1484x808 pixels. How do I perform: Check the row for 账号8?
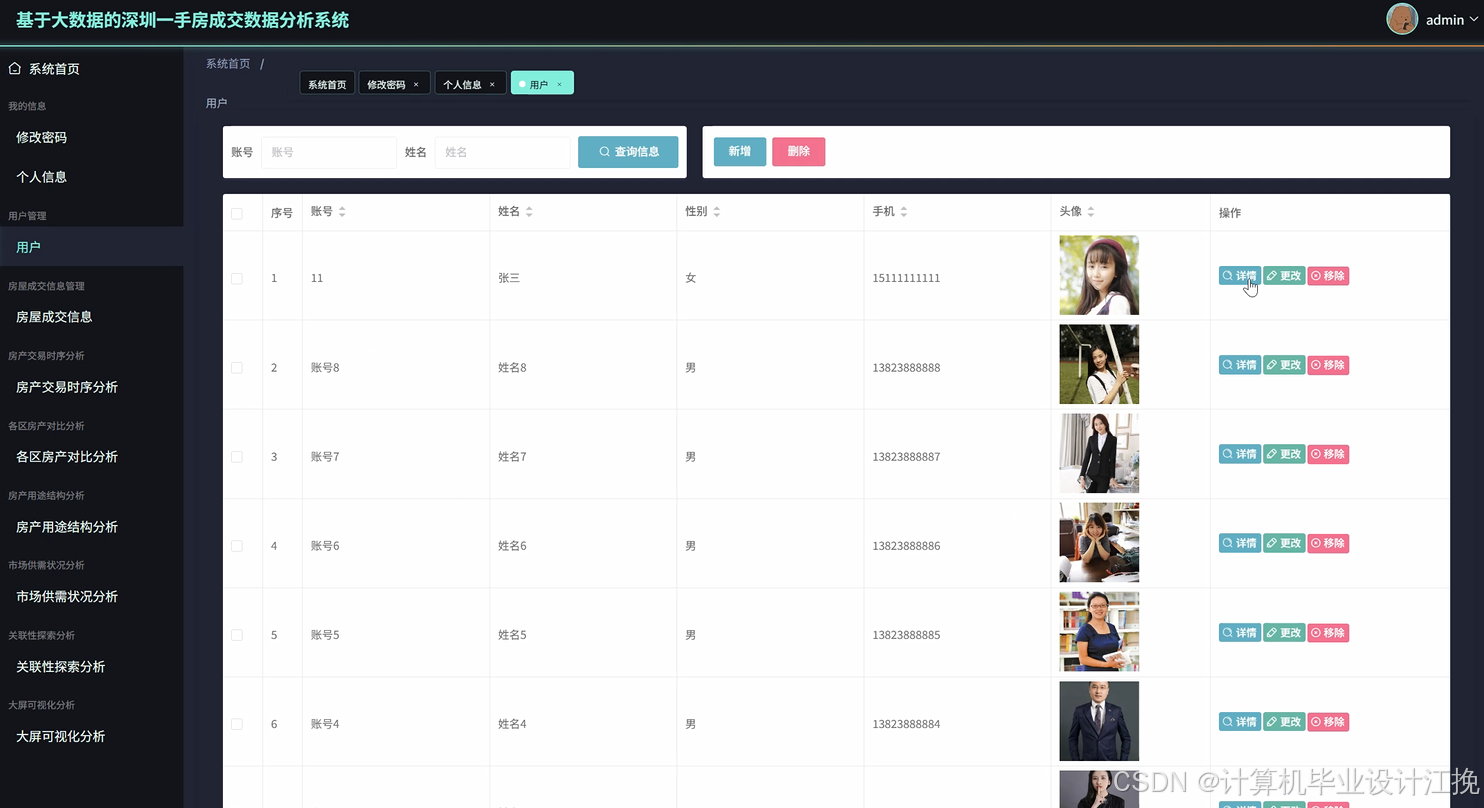tap(237, 367)
